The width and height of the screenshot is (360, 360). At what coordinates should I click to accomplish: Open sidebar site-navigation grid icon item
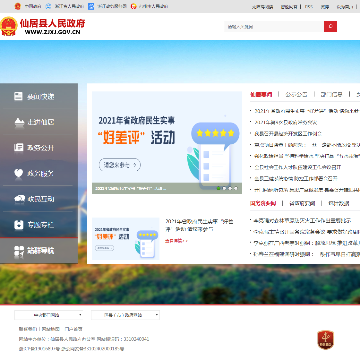(x=39, y=250)
